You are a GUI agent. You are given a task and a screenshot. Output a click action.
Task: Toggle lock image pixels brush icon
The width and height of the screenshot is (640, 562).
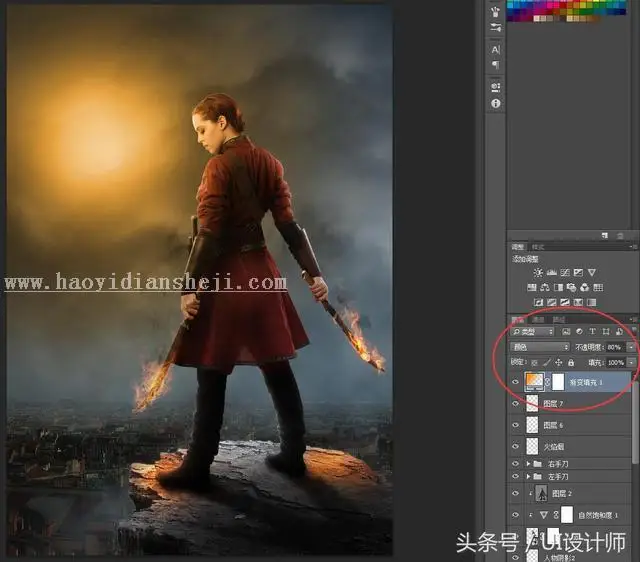(547, 362)
